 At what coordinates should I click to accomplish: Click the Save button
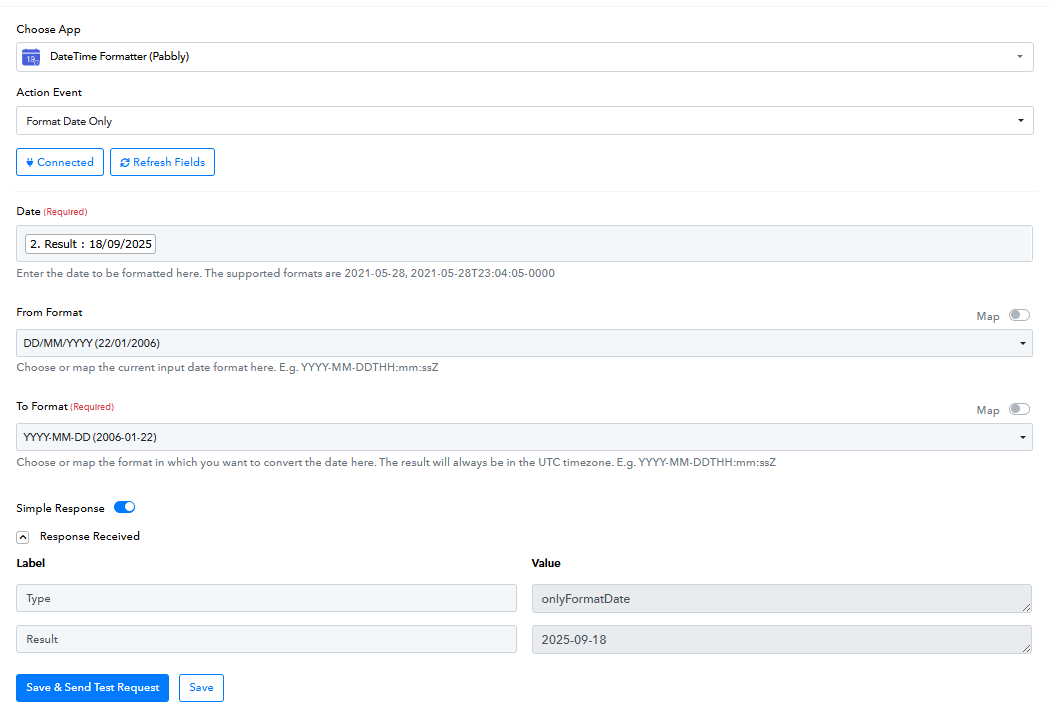[201, 687]
